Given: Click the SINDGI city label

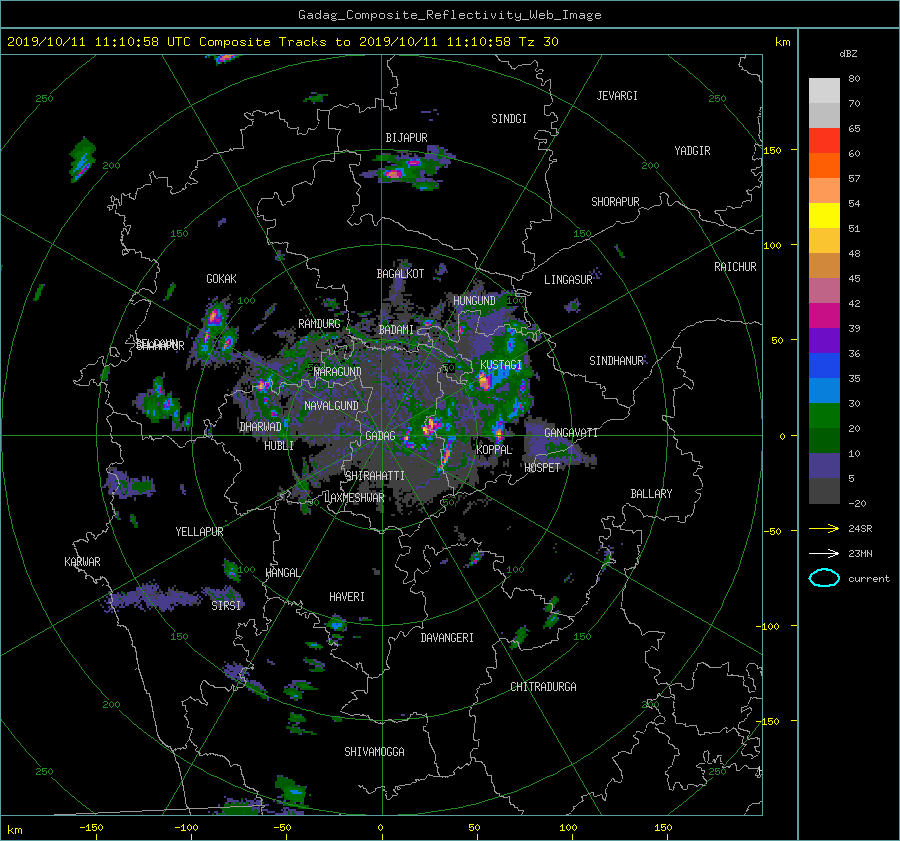Looking at the screenshot, I should 509,119.
